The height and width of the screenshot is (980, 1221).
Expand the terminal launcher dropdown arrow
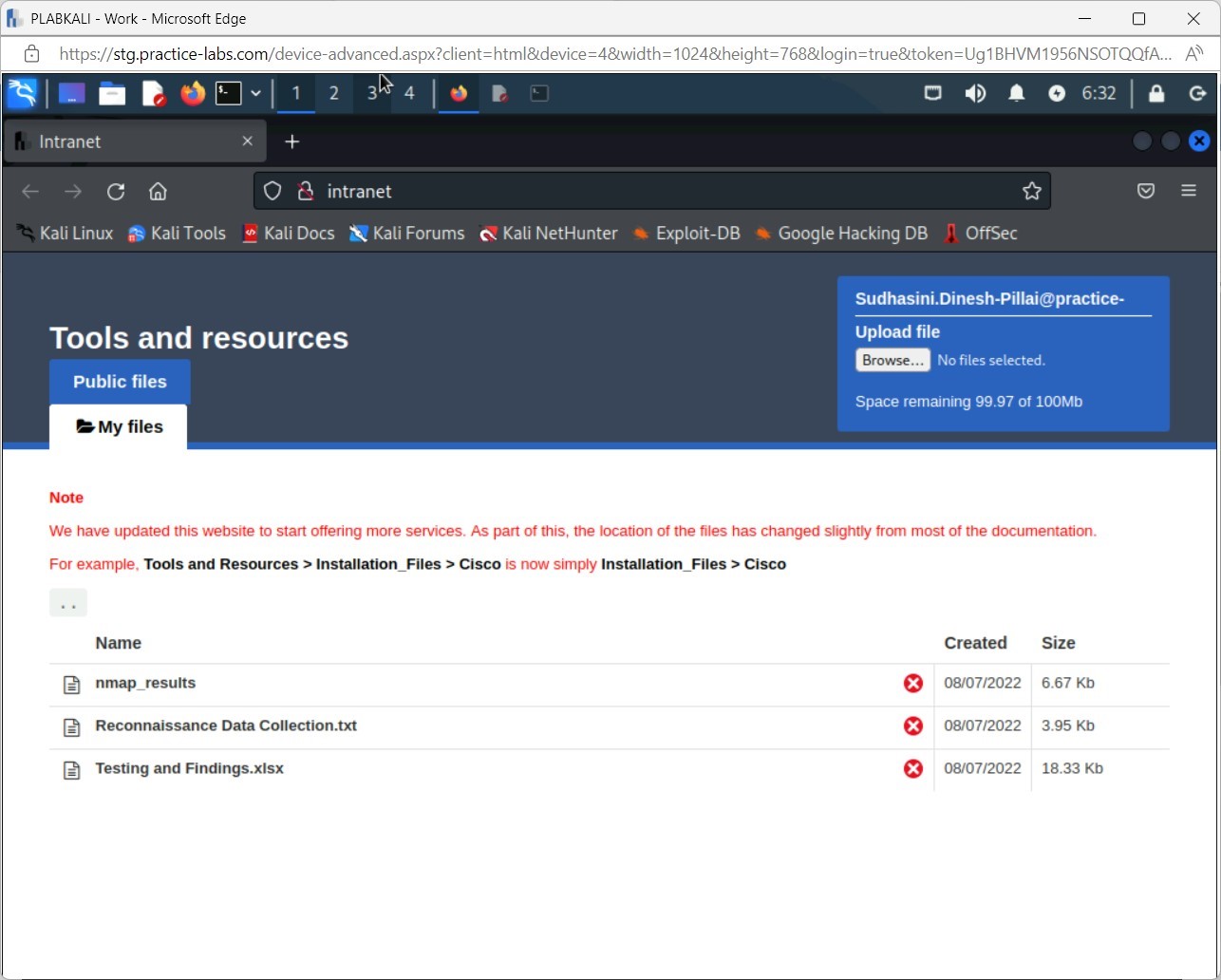(255, 93)
